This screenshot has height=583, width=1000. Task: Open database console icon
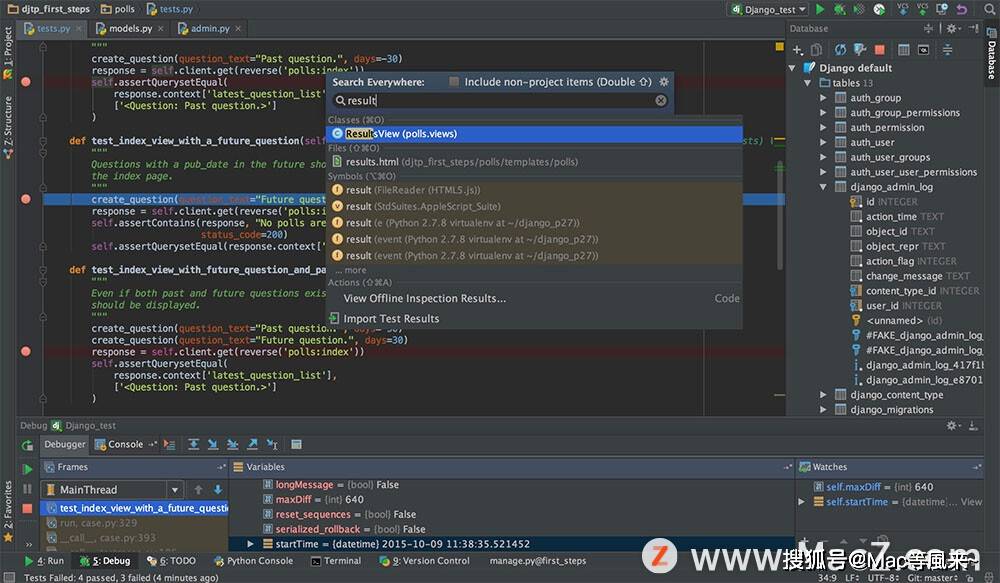click(923, 50)
